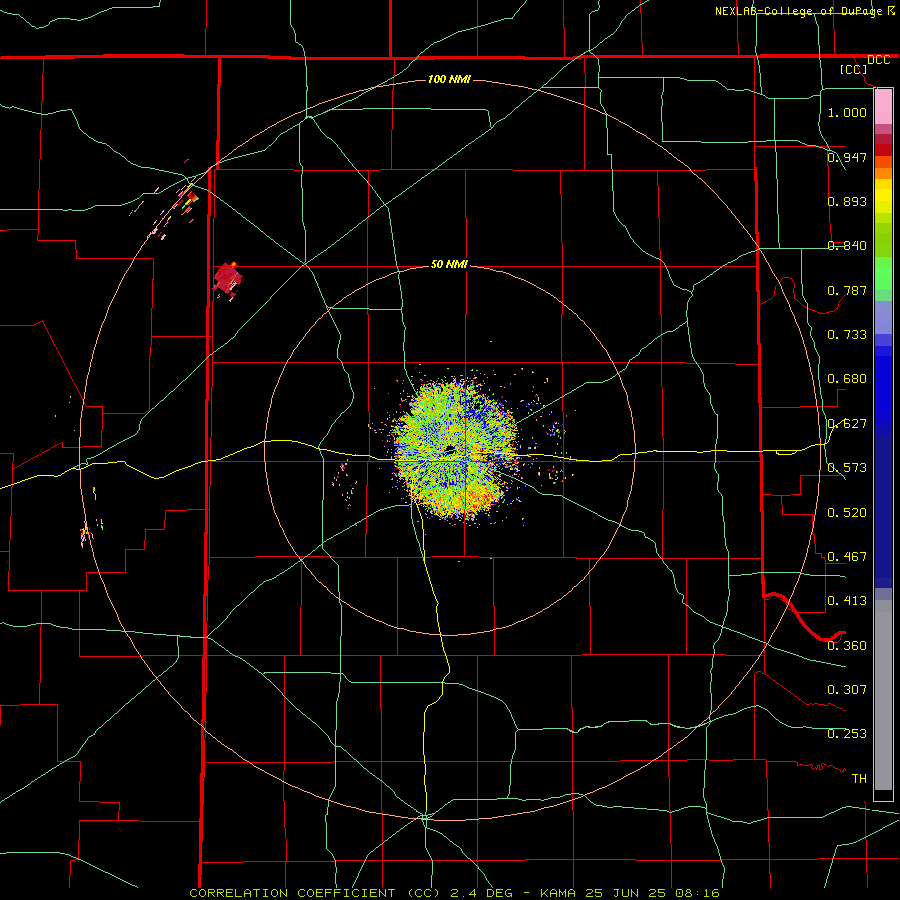Pick the pink segment of the color bar
The height and width of the screenshot is (900, 900).
click(883, 107)
